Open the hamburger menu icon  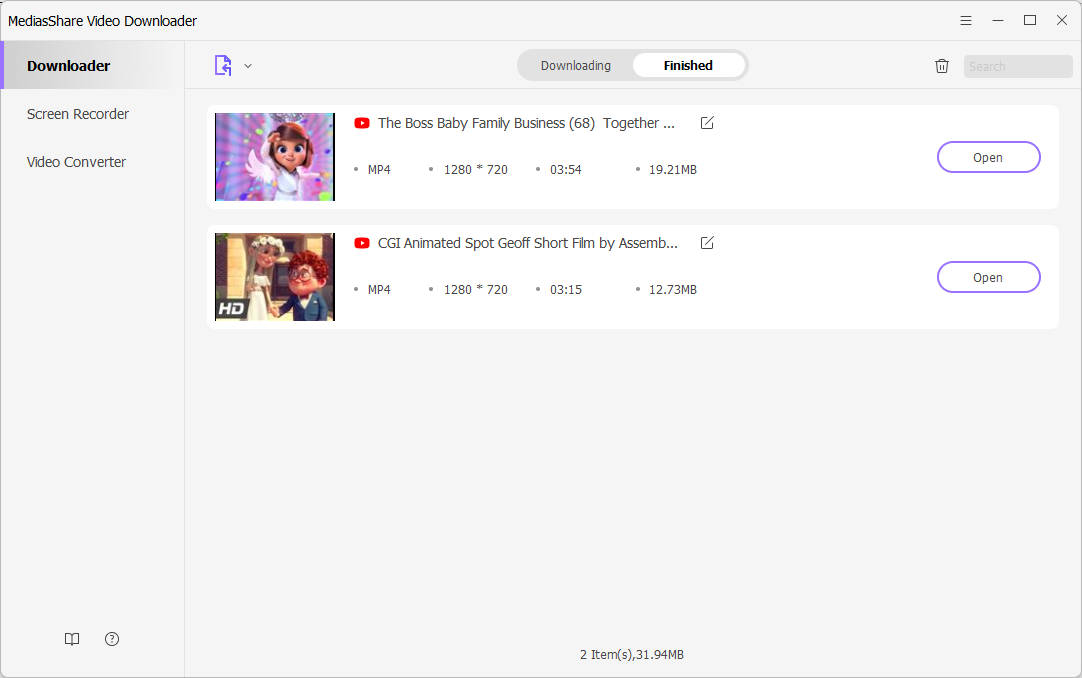point(965,21)
